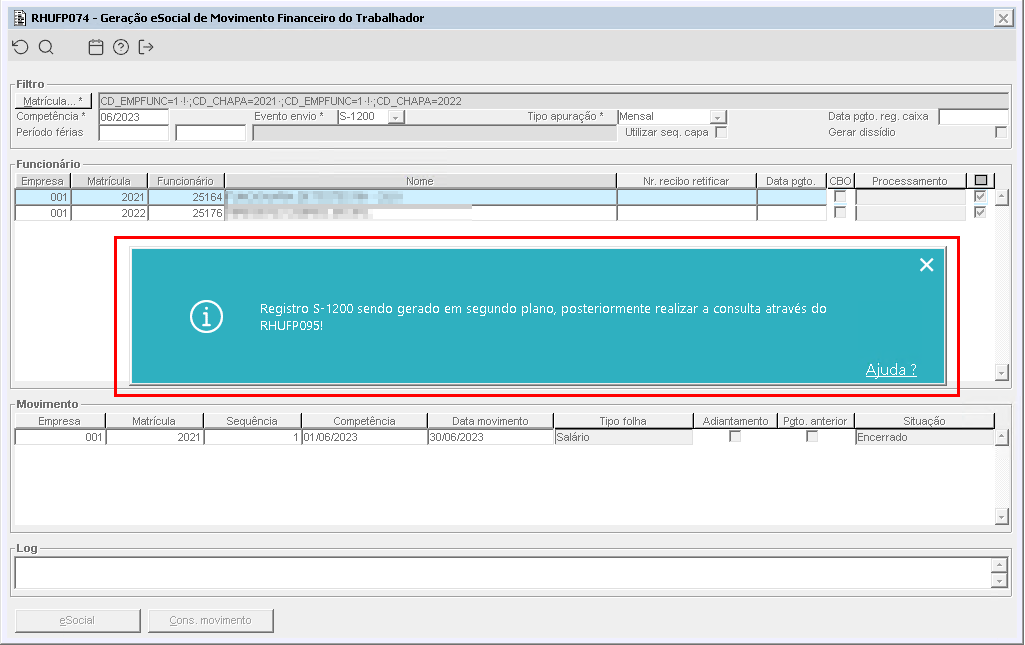Viewport: 1025px width, 645px height.
Task: Click the Nr. recibo retificar column header
Action: coord(686,181)
